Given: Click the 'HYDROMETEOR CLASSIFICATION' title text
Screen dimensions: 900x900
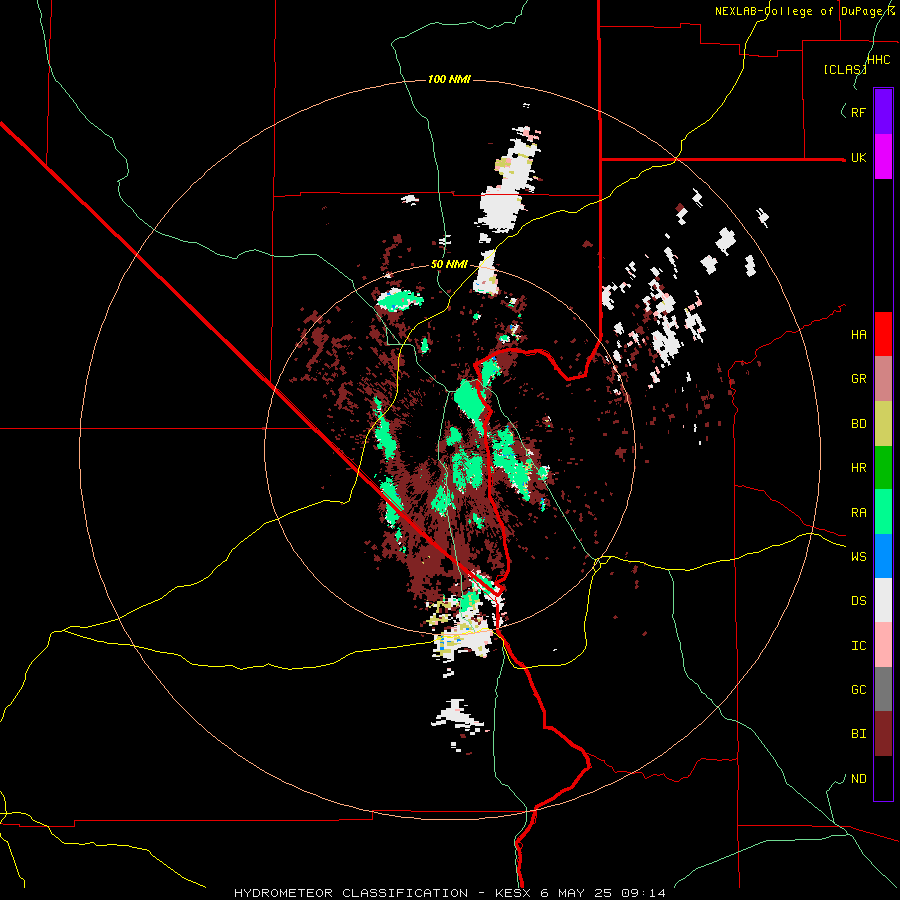Looking at the screenshot, I should (351, 893).
